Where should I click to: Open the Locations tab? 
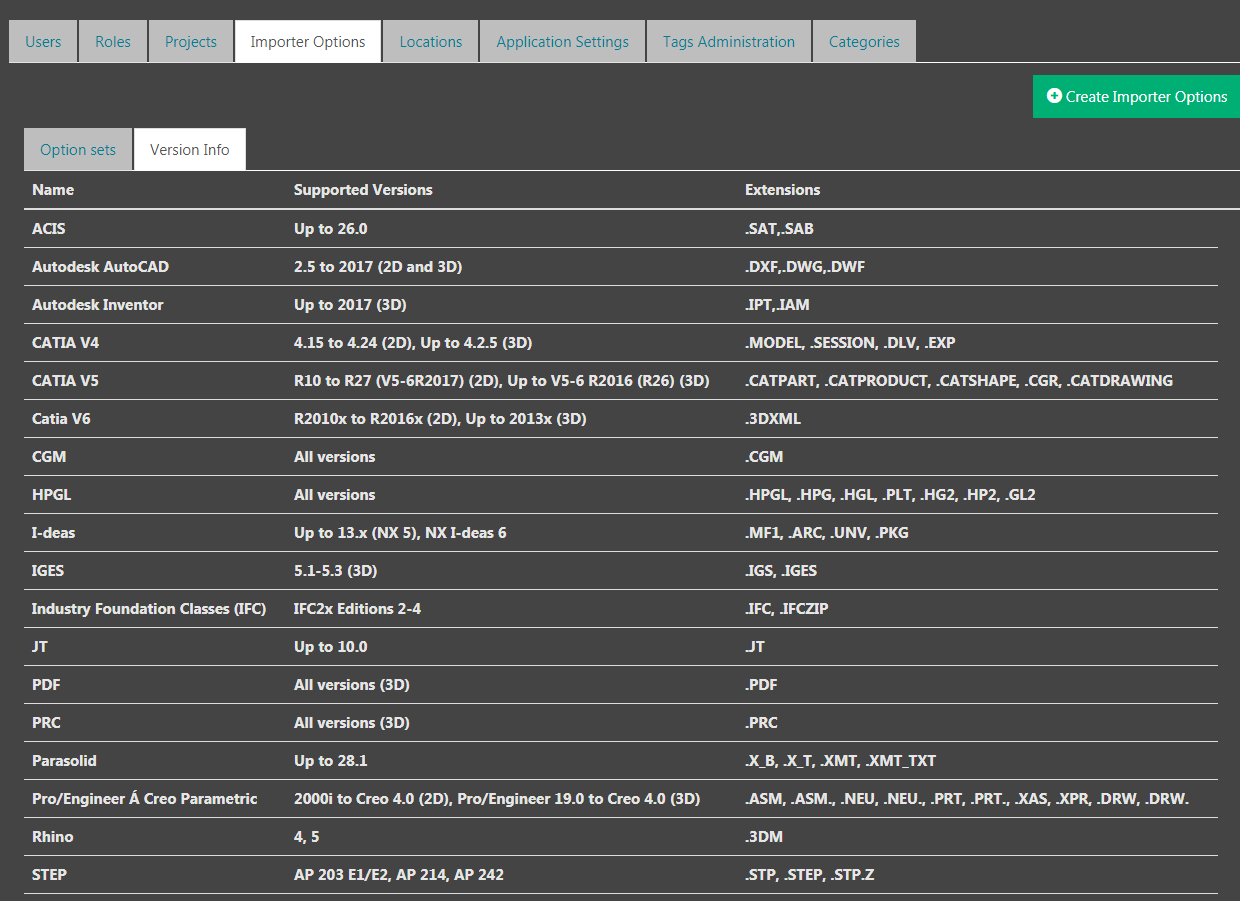pos(431,42)
